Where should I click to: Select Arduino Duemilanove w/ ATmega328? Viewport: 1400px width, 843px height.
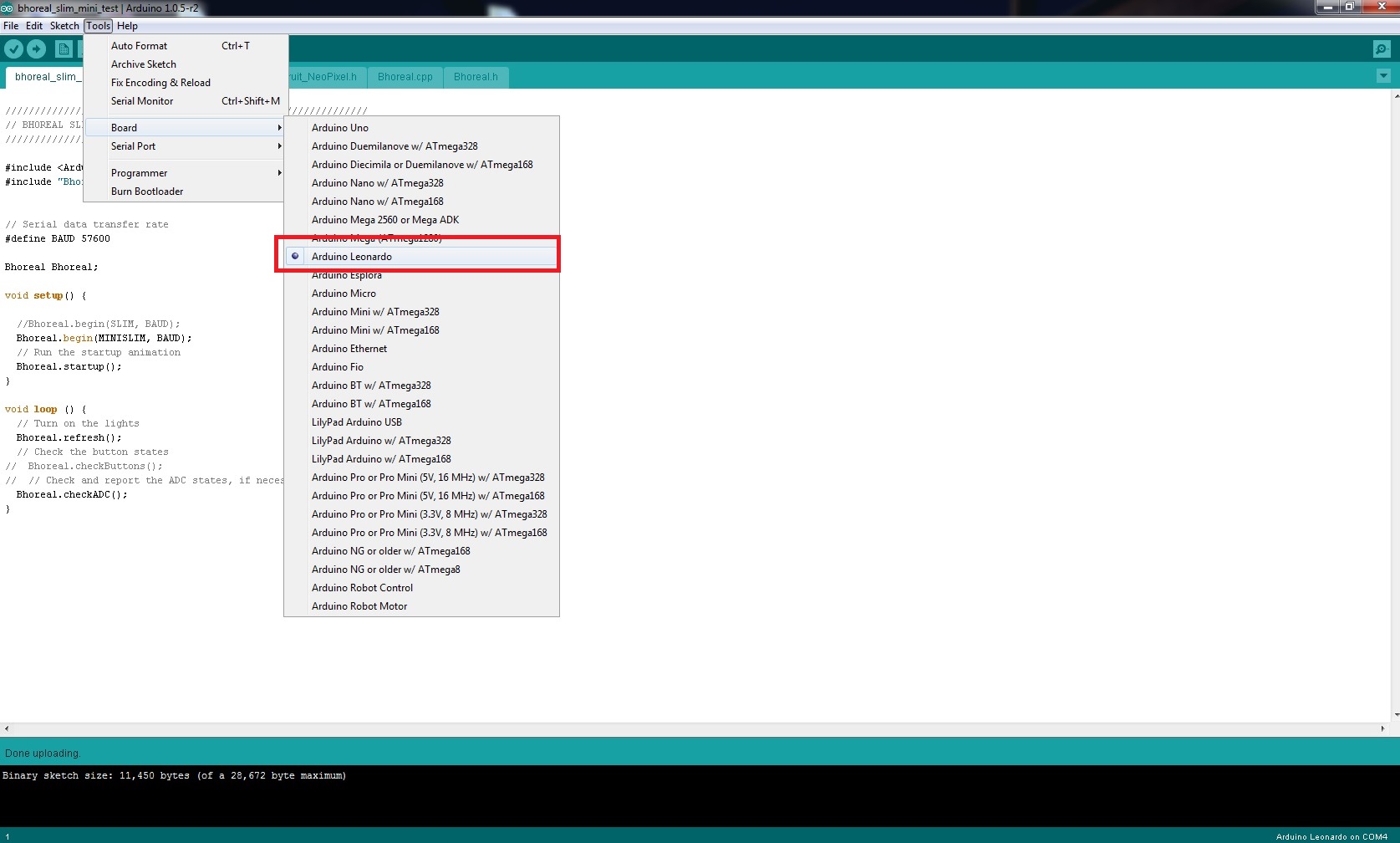click(x=422, y=146)
